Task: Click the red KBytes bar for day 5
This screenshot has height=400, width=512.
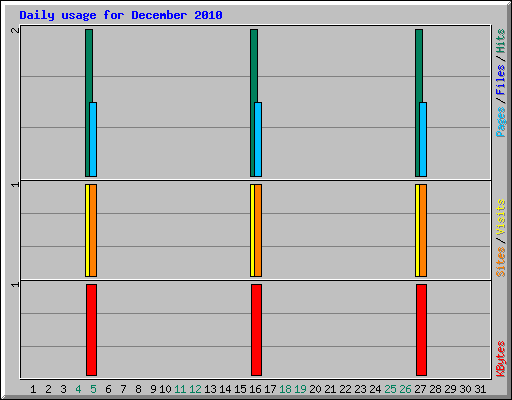Action: coord(92,330)
